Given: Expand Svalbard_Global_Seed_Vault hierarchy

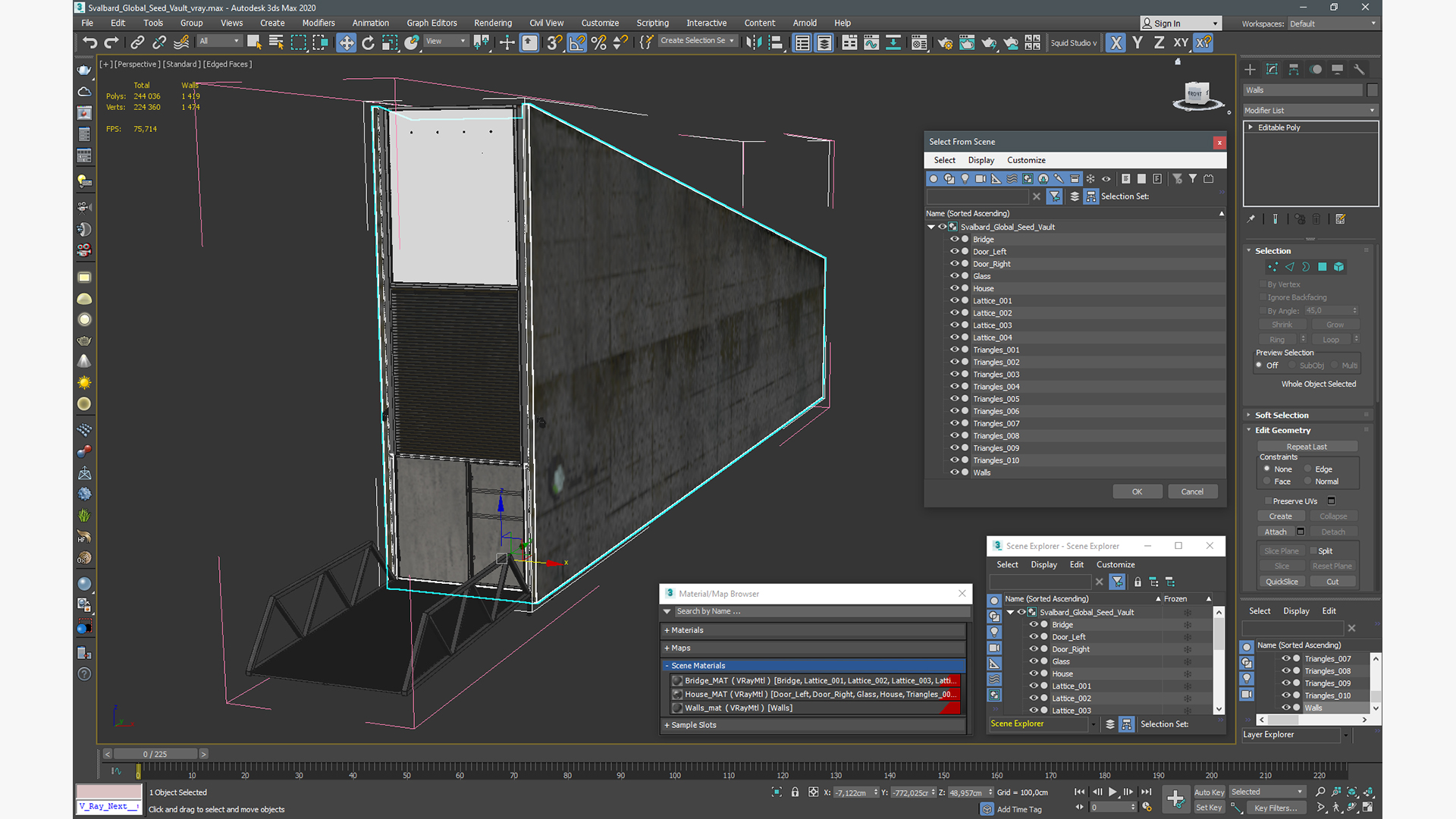Looking at the screenshot, I should [928, 226].
